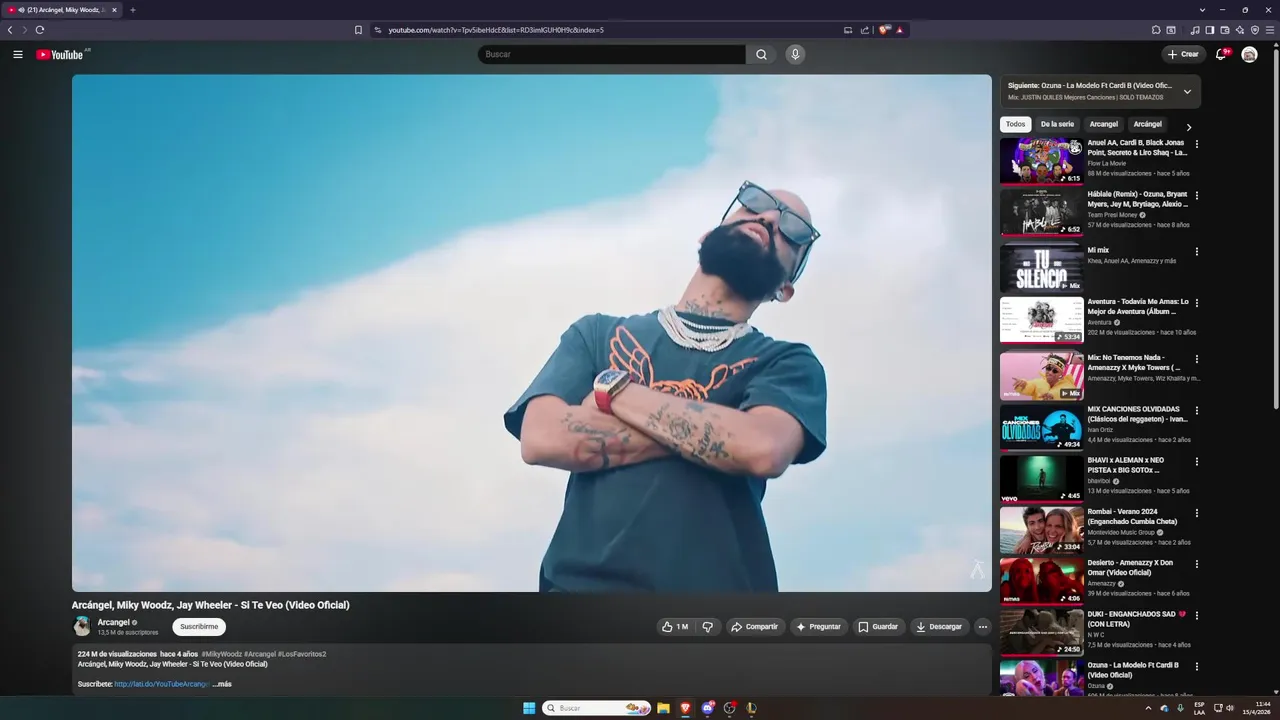Viewport: 1280px width, 720px height.
Task: Bookmark this page in the address bar
Action: click(x=358, y=30)
